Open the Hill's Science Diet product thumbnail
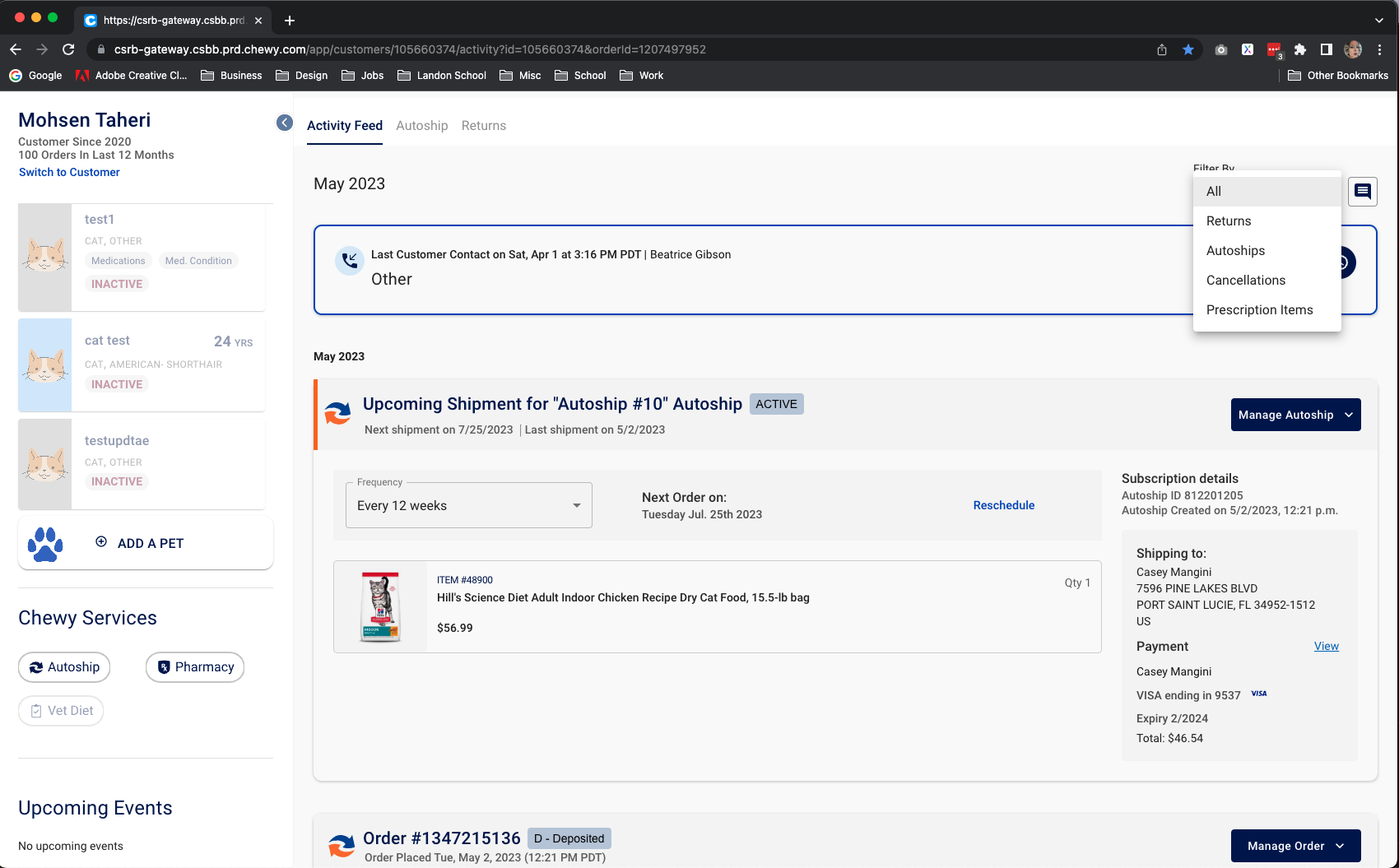The height and width of the screenshot is (868, 1399). click(x=380, y=607)
